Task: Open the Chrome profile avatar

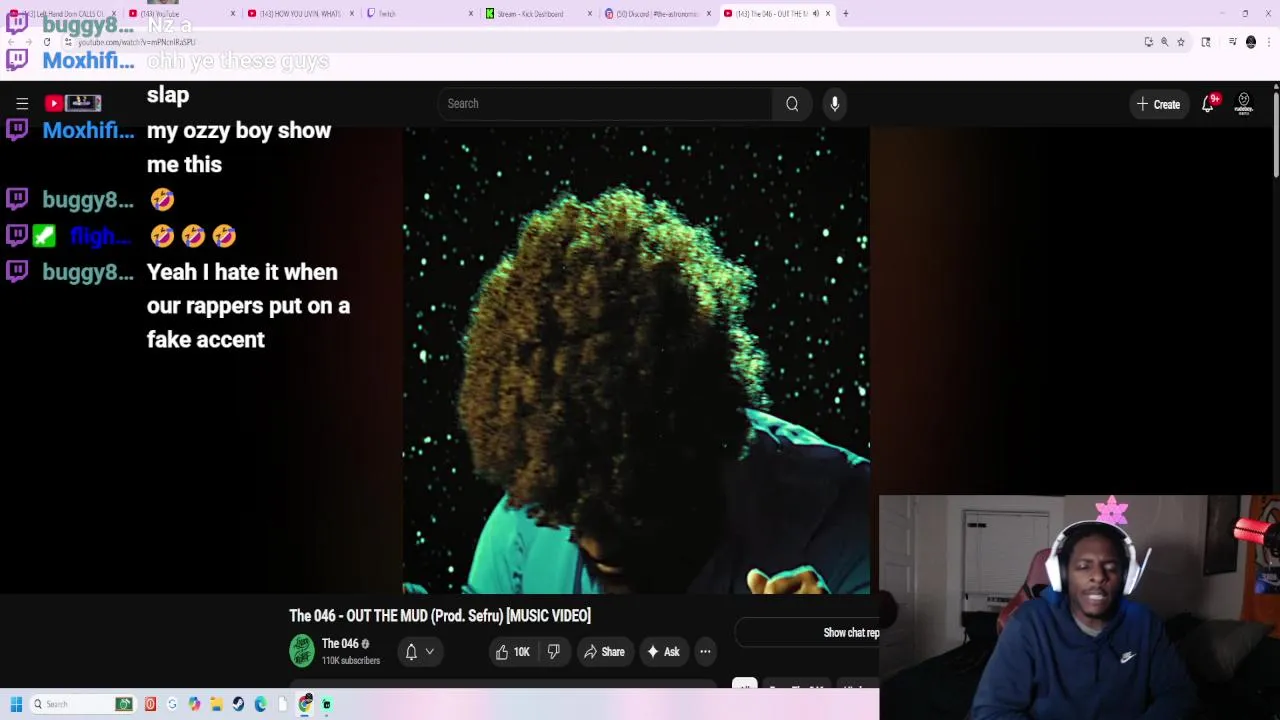Action: point(1251,42)
